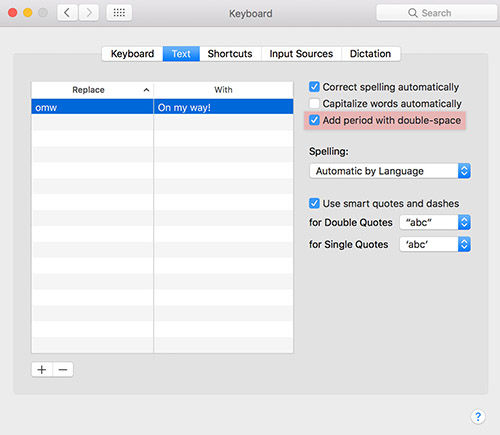Open the Spelling Automatic by Language dropdown
This screenshot has height=435, width=500.
(x=390, y=171)
